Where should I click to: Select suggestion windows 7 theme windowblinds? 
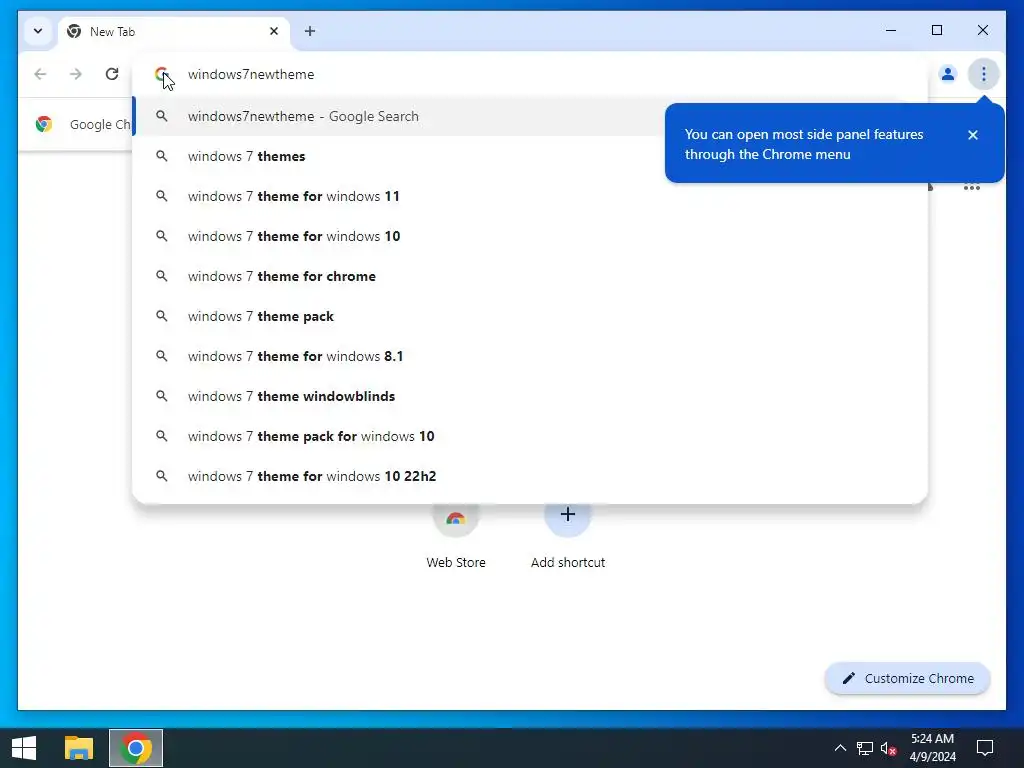(530, 396)
